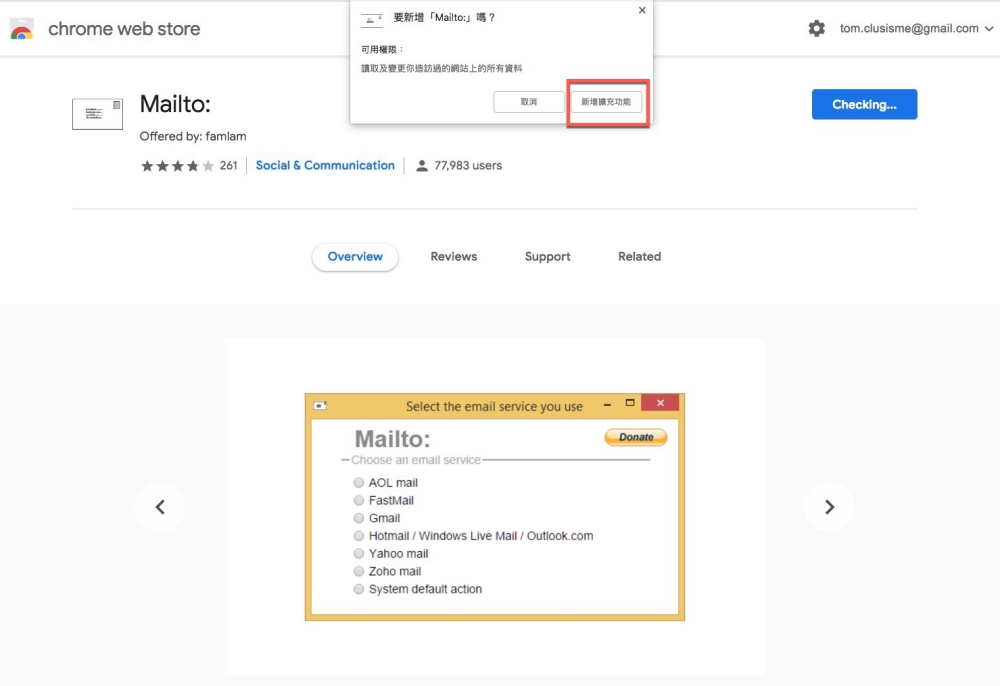Viewport: 1000px width, 686px height.
Task: Select the System default action radio button
Action: click(359, 589)
